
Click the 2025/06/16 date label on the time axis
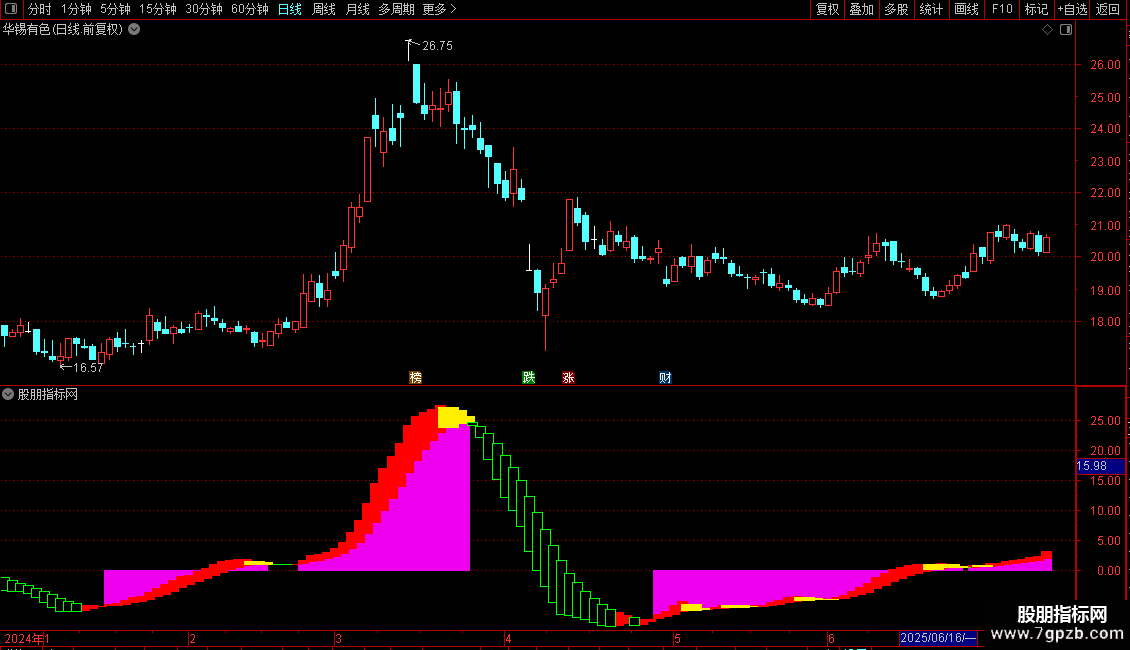[x=938, y=638]
